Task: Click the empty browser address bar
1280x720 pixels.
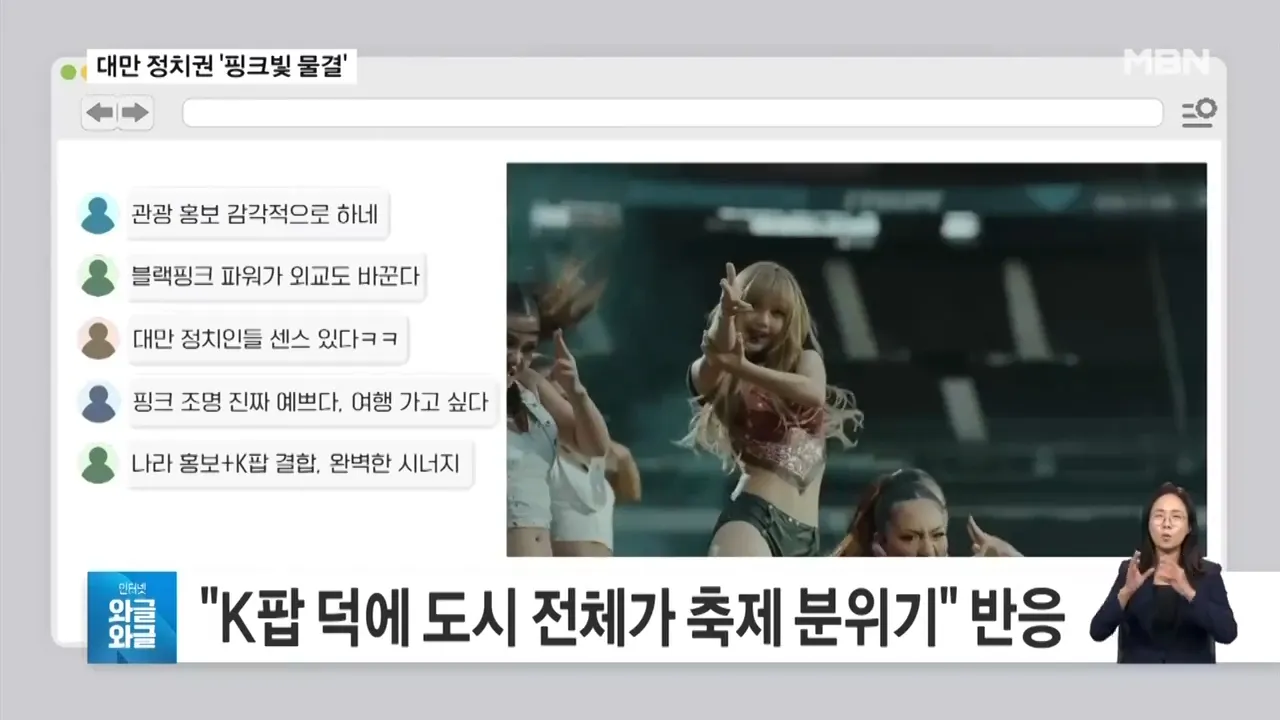Action: (x=672, y=113)
